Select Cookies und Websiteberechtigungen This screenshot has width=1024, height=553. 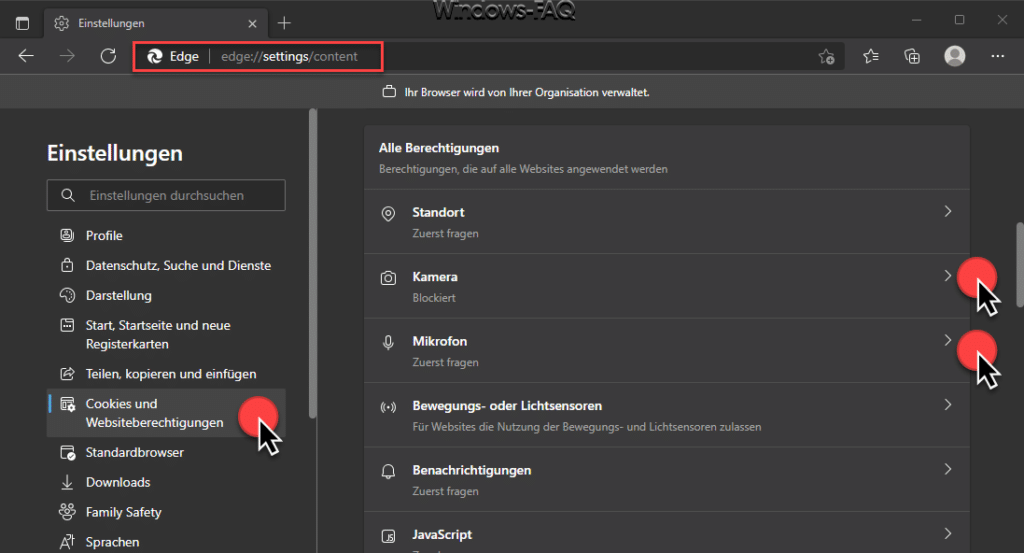[166, 413]
